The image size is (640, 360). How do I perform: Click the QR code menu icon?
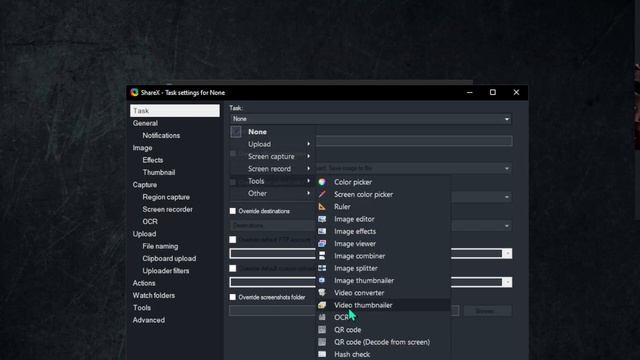[322, 329]
